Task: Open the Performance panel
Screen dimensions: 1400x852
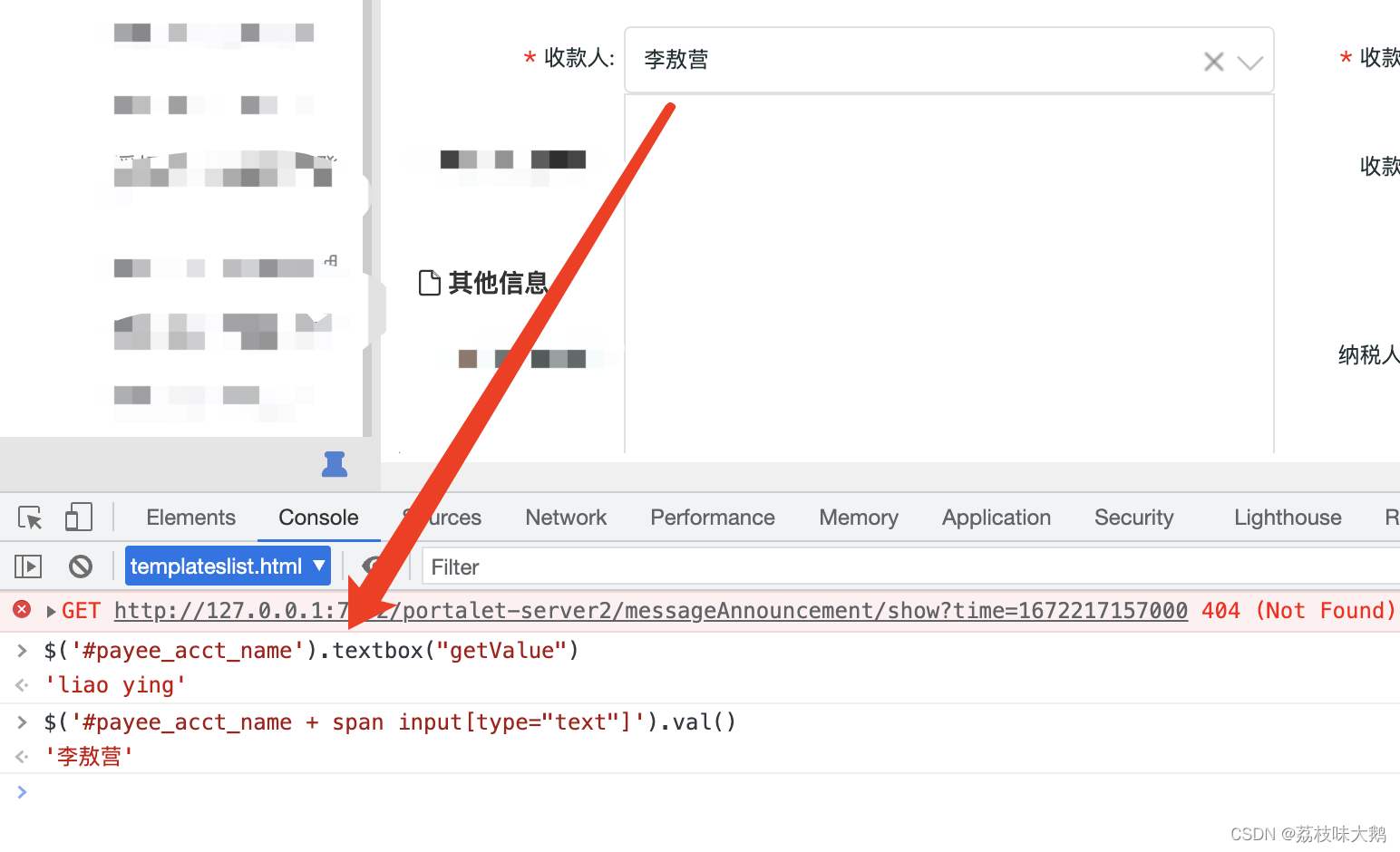Action: 712,517
